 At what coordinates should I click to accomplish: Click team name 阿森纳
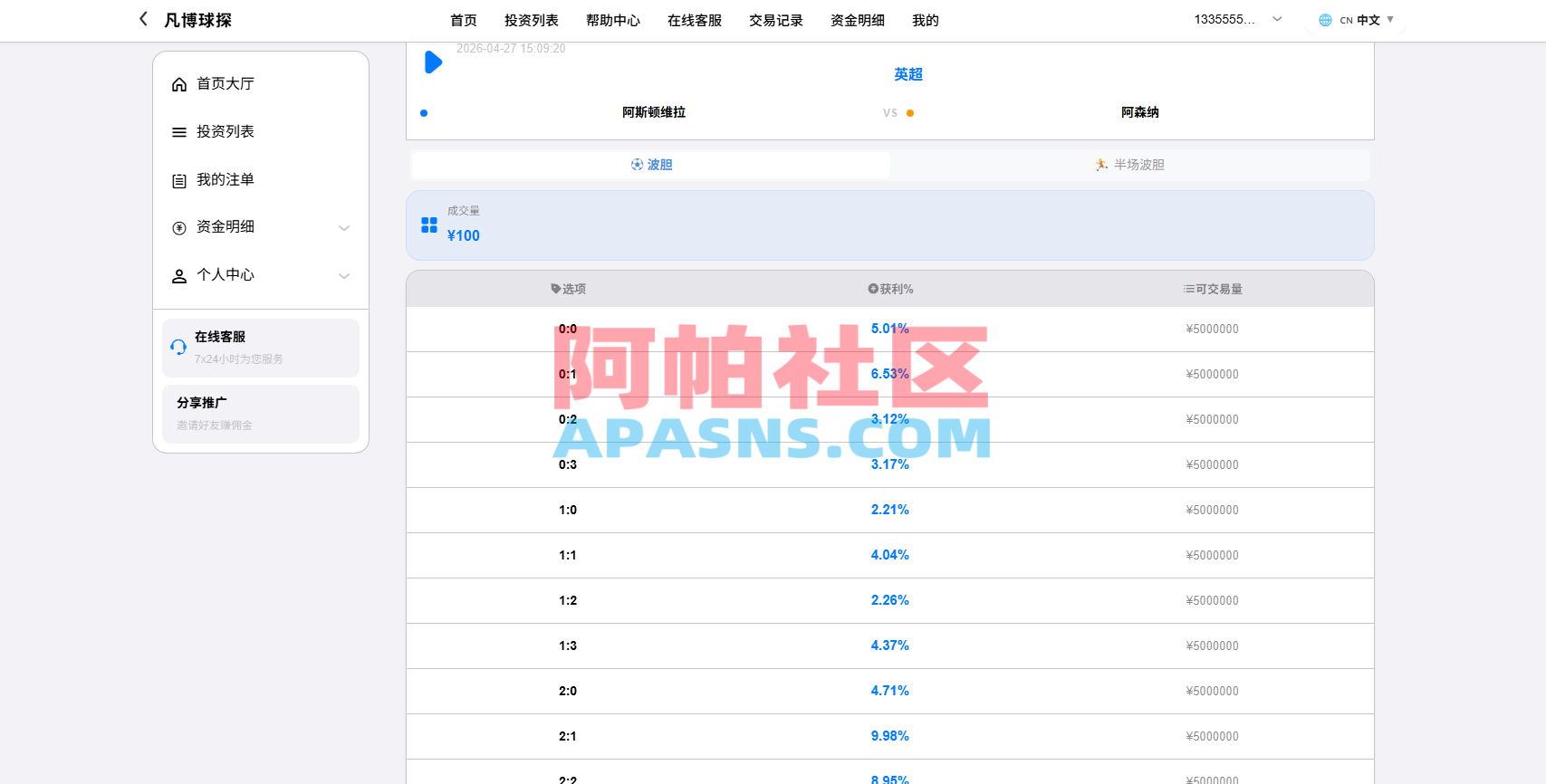[1140, 112]
